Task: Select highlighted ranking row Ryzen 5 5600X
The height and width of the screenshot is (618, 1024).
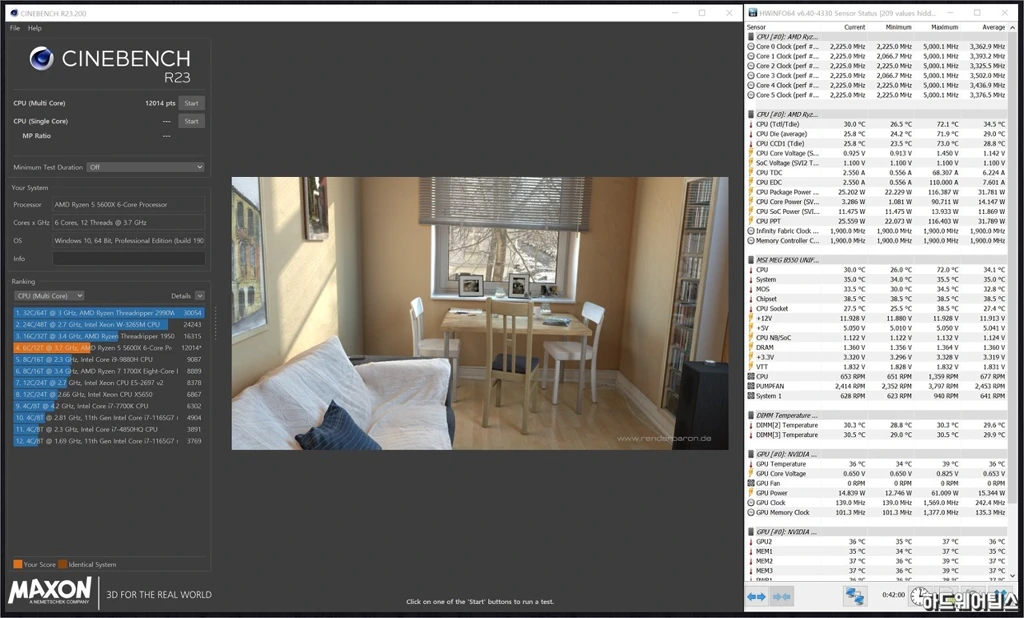Action: tap(108, 348)
